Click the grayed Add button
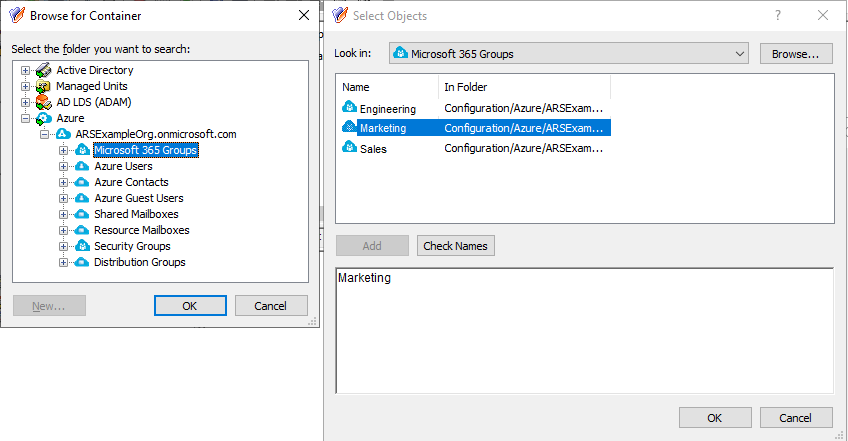 point(372,246)
